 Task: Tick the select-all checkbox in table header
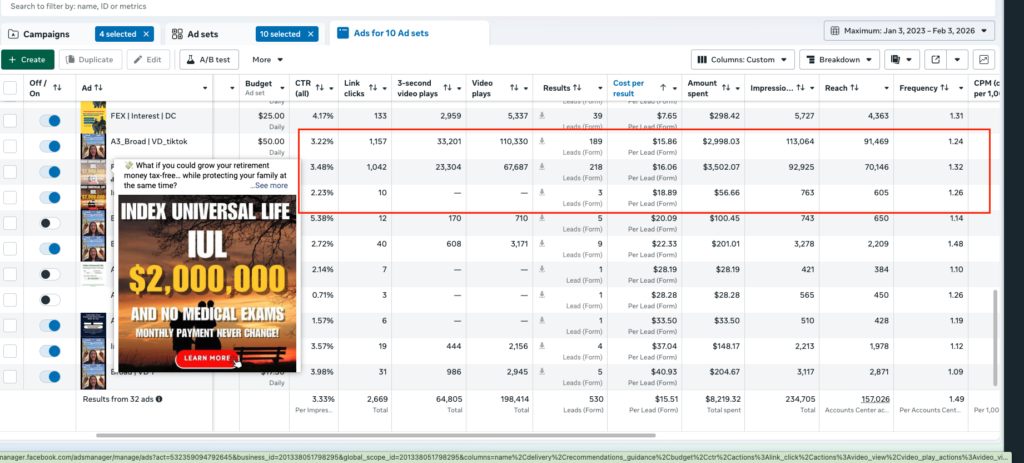click(10, 88)
